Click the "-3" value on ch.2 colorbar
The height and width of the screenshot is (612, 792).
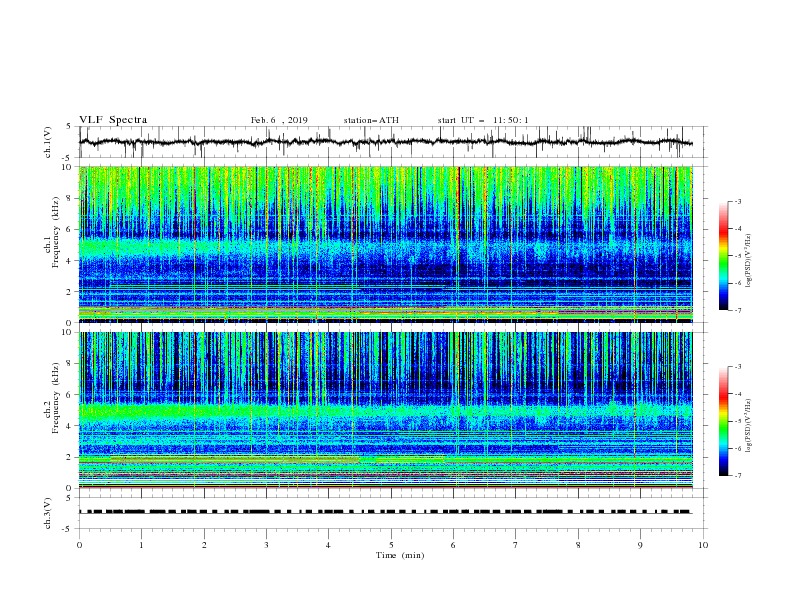(737, 367)
